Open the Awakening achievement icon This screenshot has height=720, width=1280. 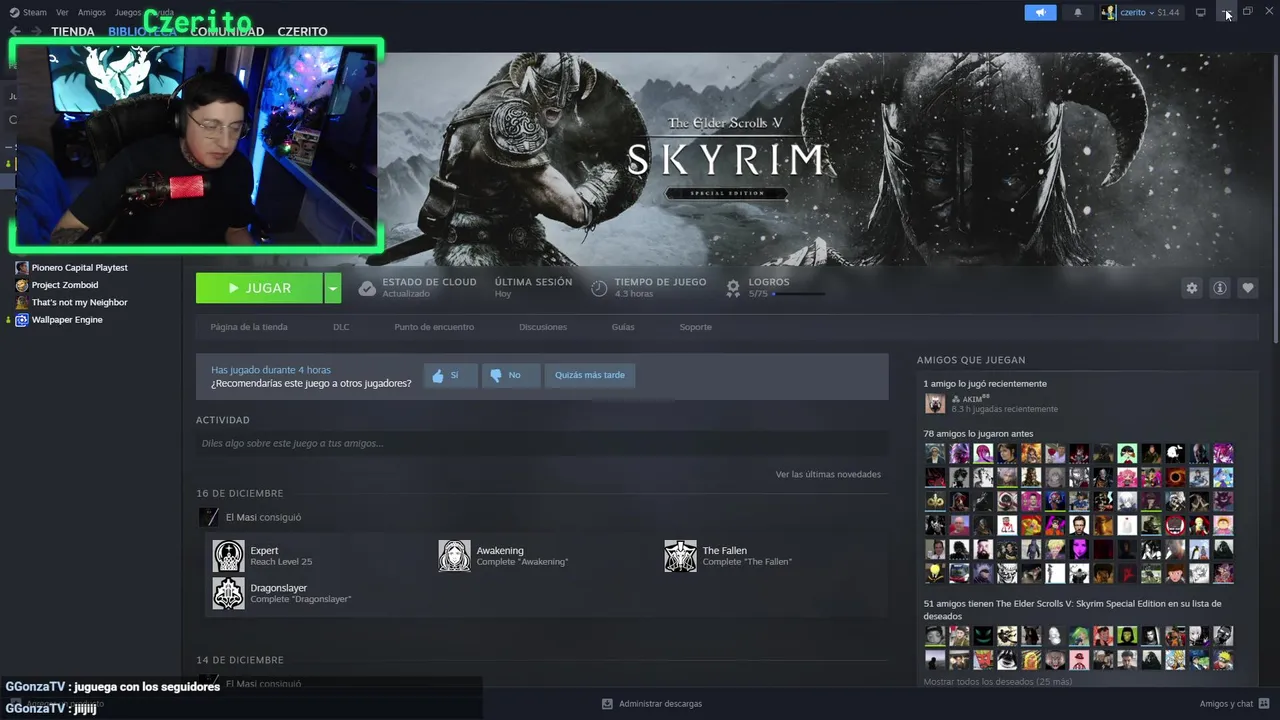tap(454, 556)
